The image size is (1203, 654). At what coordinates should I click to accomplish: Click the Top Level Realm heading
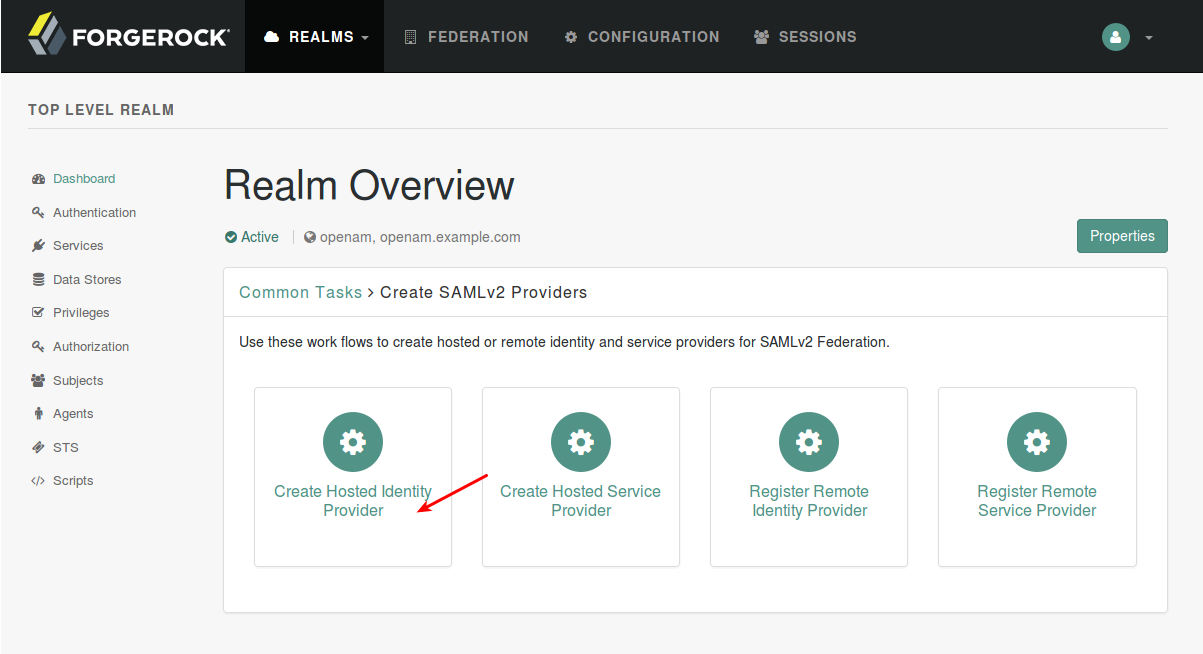101,110
